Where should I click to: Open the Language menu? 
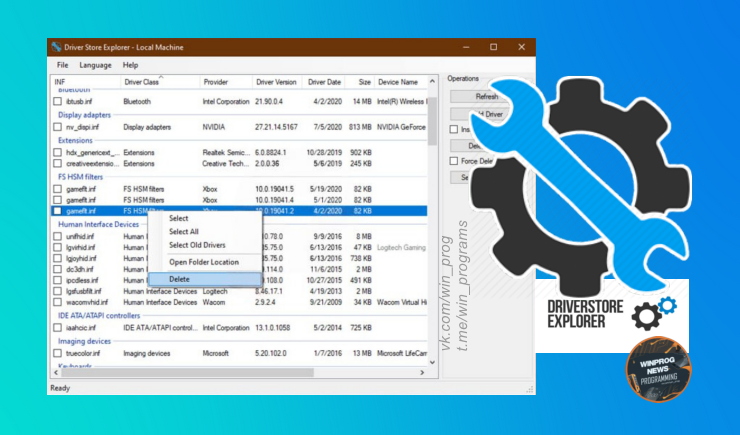[x=95, y=65]
